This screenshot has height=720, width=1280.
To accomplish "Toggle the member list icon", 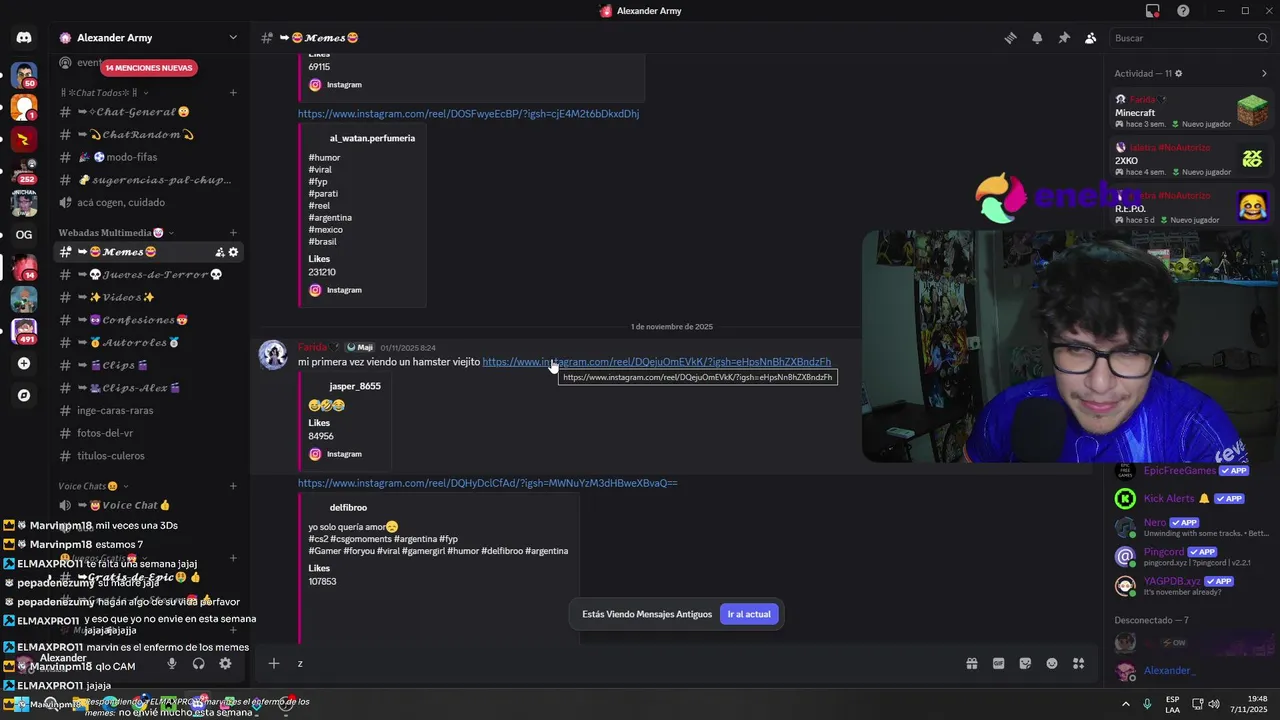I will (x=1090, y=38).
